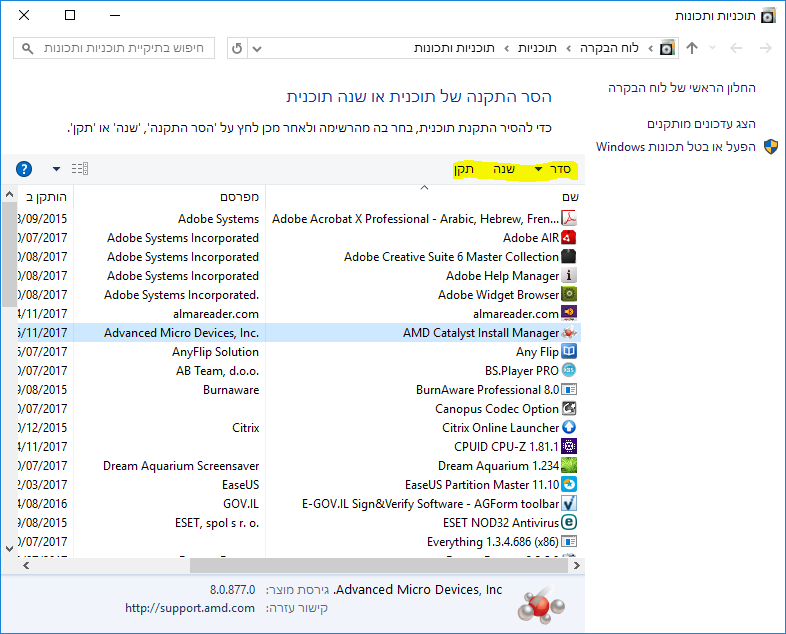Image resolution: width=786 pixels, height=634 pixels.
Task: Click the search programs input field
Action: (114, 48)
